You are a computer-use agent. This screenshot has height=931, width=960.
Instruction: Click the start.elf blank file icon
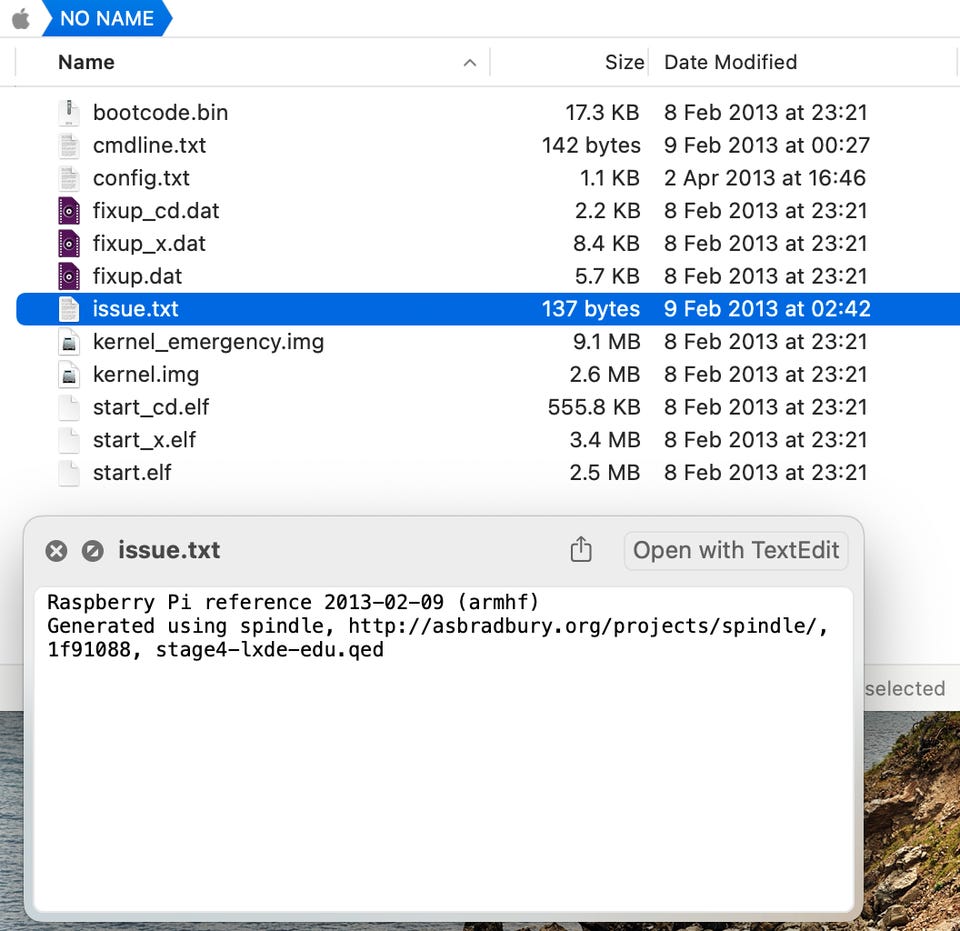(x=69, y=473)
